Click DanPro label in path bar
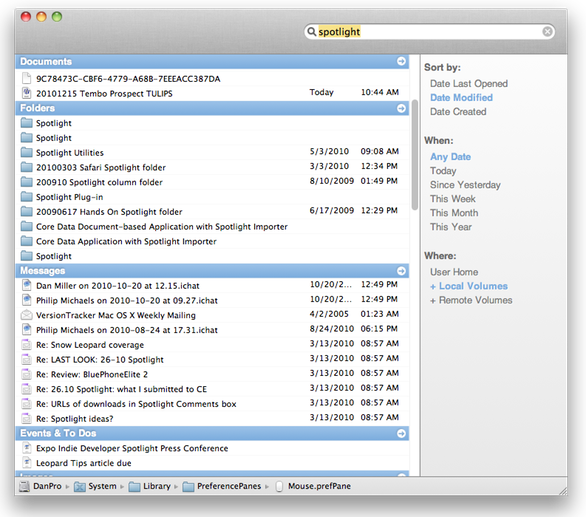 pos(47,486)
